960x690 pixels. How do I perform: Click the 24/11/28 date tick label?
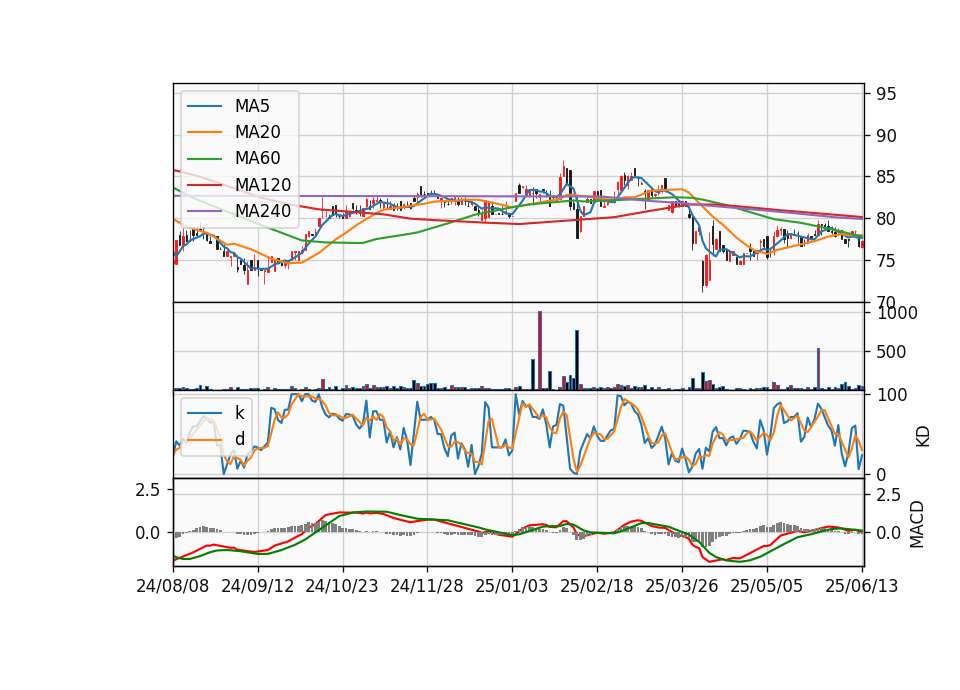(427, 586)
